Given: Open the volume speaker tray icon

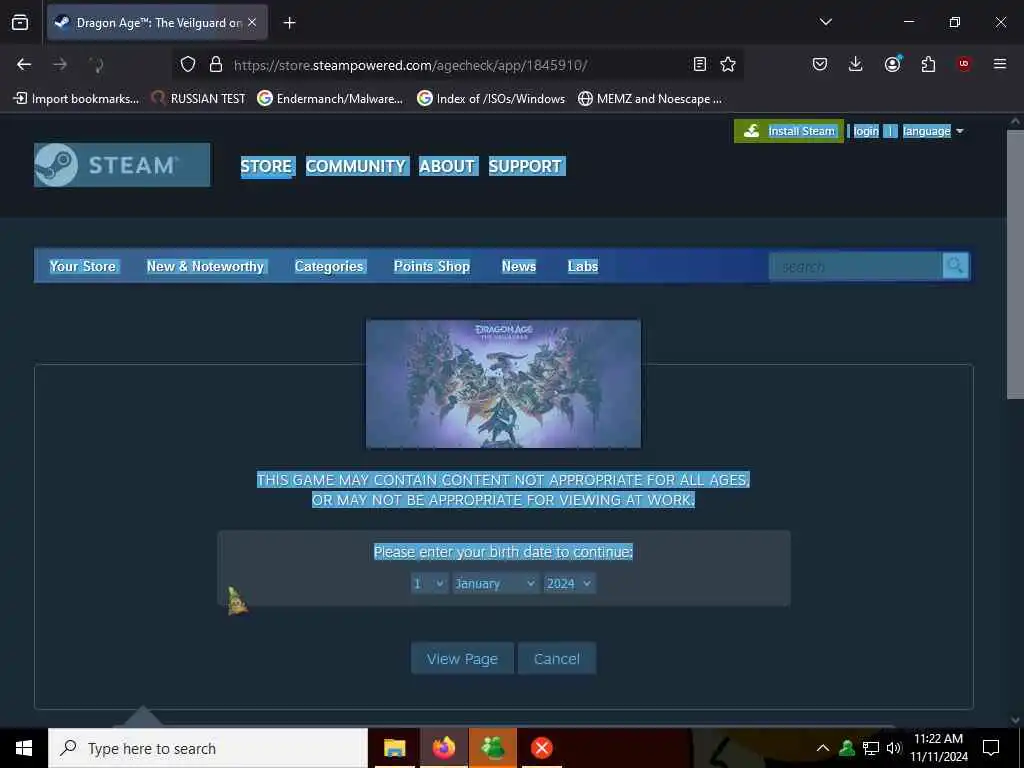Looking at the screenshot, I should coord(893,748).
